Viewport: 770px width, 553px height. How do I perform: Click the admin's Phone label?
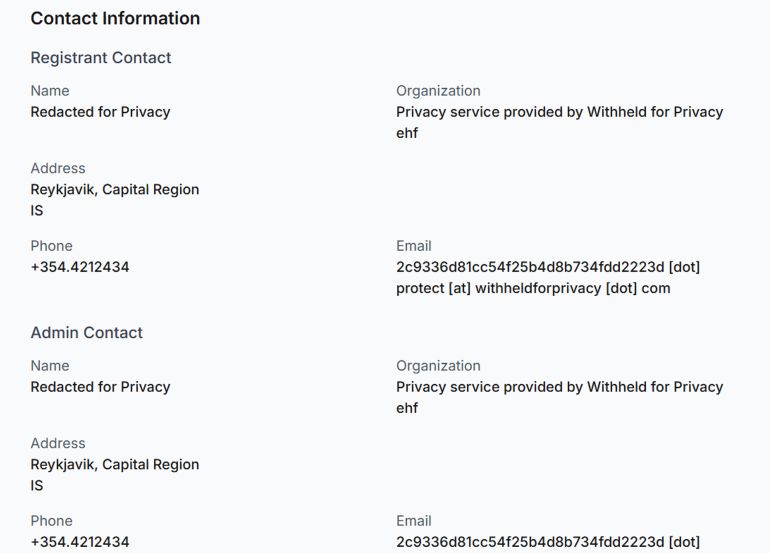click(x=51, y=521)
